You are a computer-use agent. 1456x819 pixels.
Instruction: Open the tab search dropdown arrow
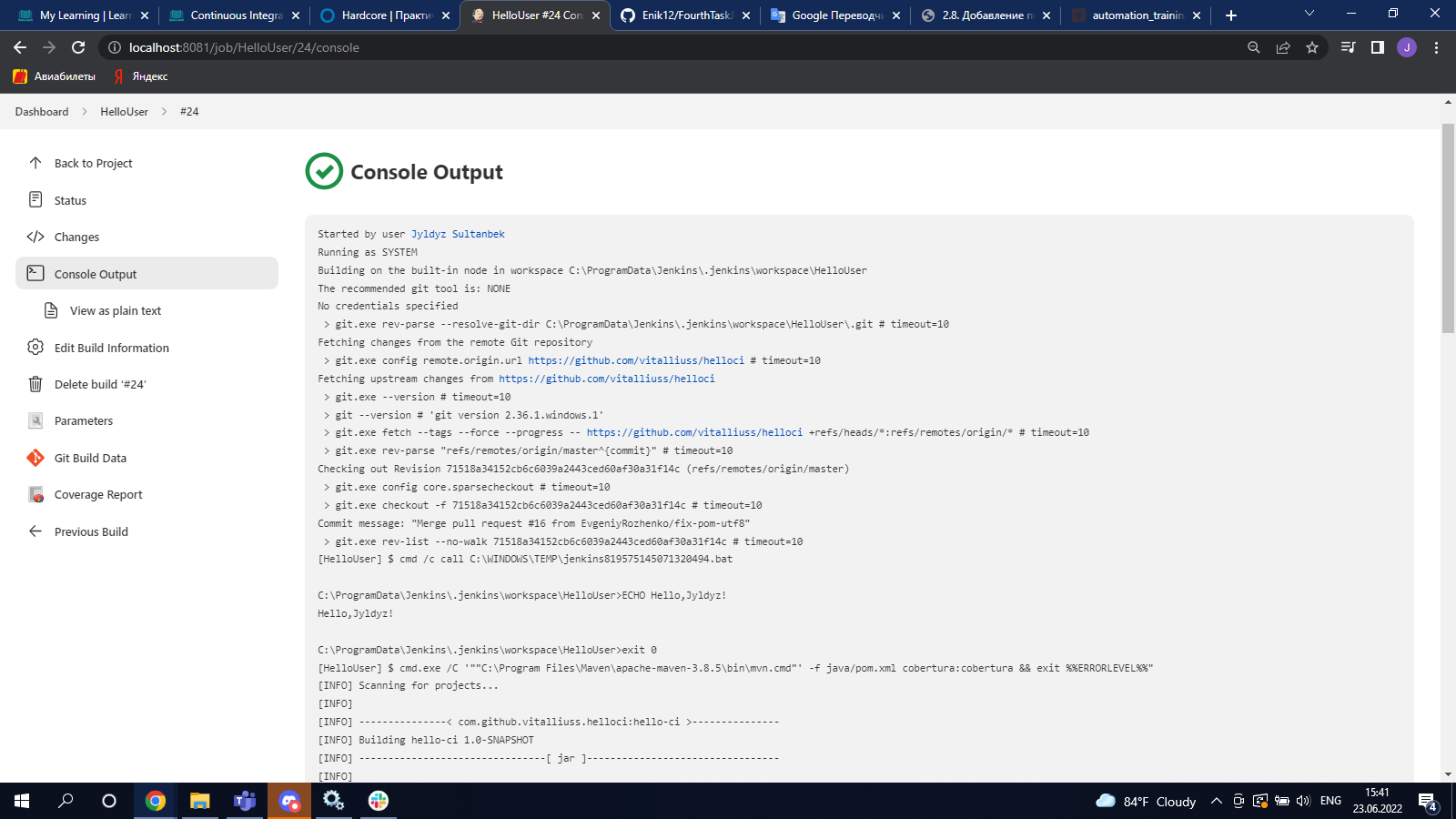coord(1309,14)
